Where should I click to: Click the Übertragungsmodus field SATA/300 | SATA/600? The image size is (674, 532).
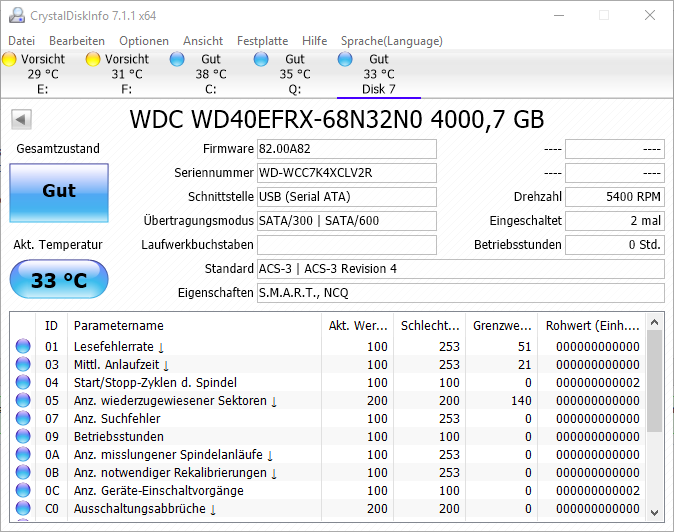347,221
